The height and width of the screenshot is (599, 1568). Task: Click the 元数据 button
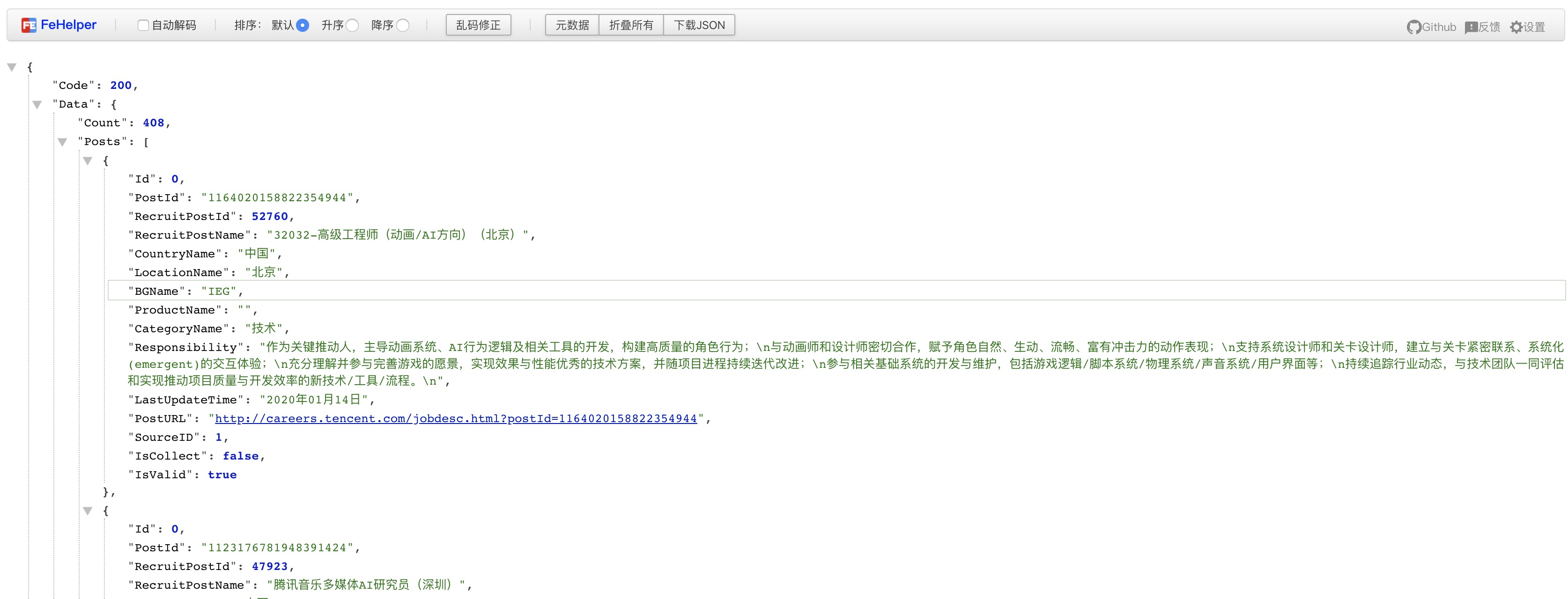[x=571, y=25]
